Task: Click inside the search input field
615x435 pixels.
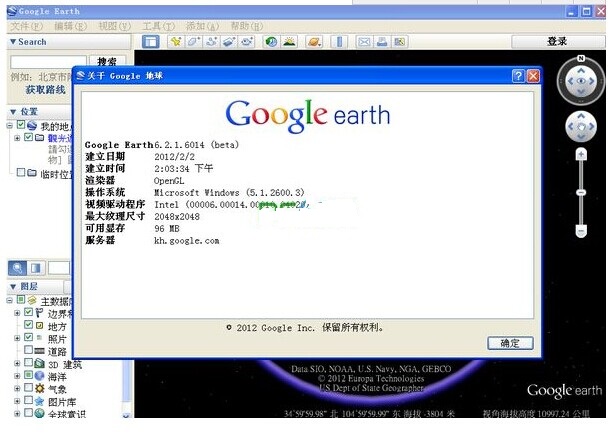Action: click(x=48, y=62)
